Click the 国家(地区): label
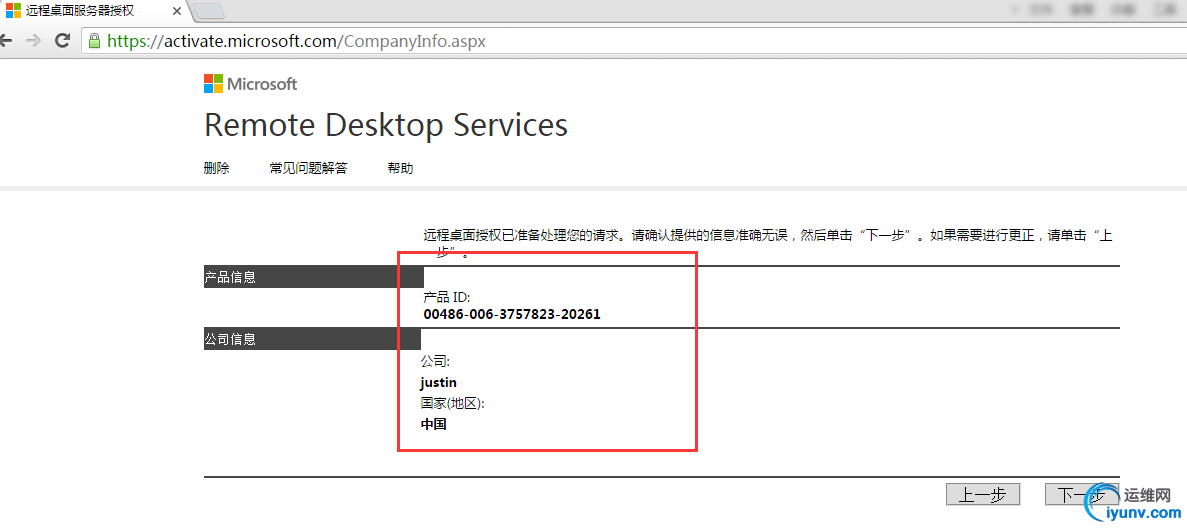This screenshot has height=529, width=1187. pyautogui.click(x=452, y=403)
